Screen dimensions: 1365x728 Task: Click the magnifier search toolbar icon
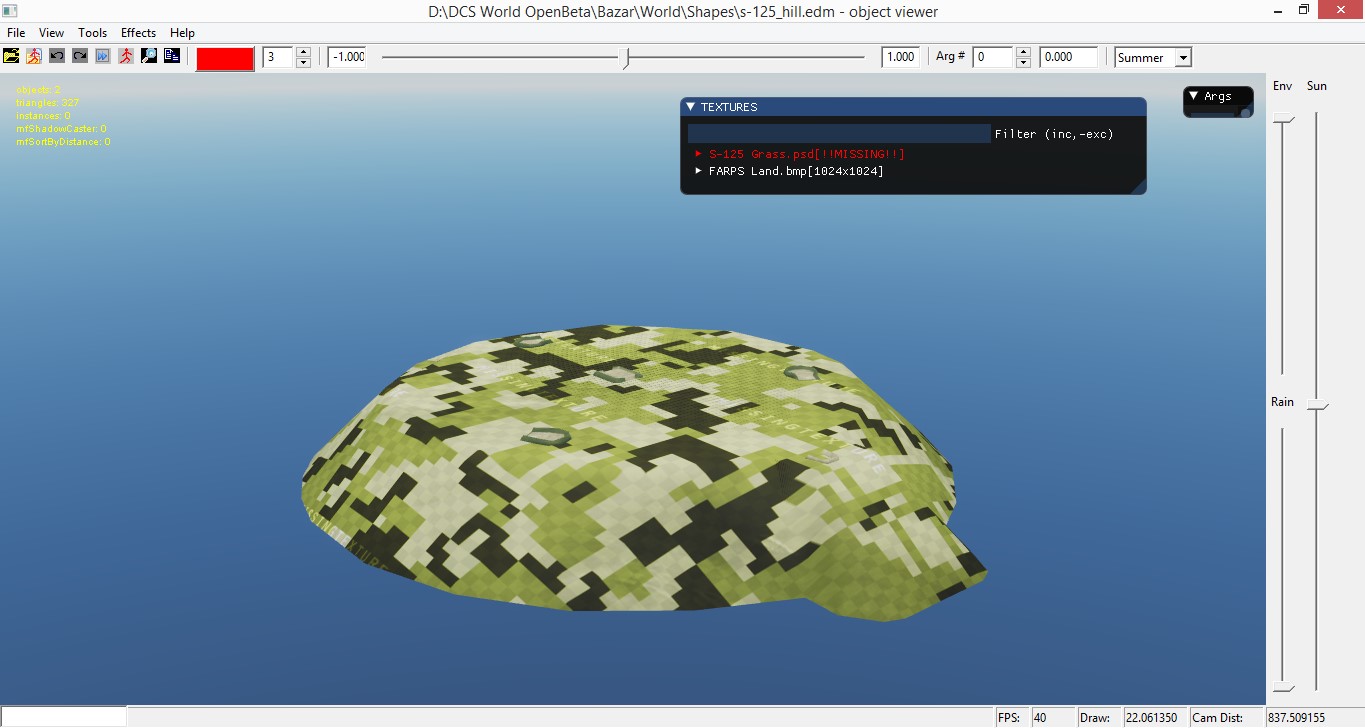click(149, 56)
